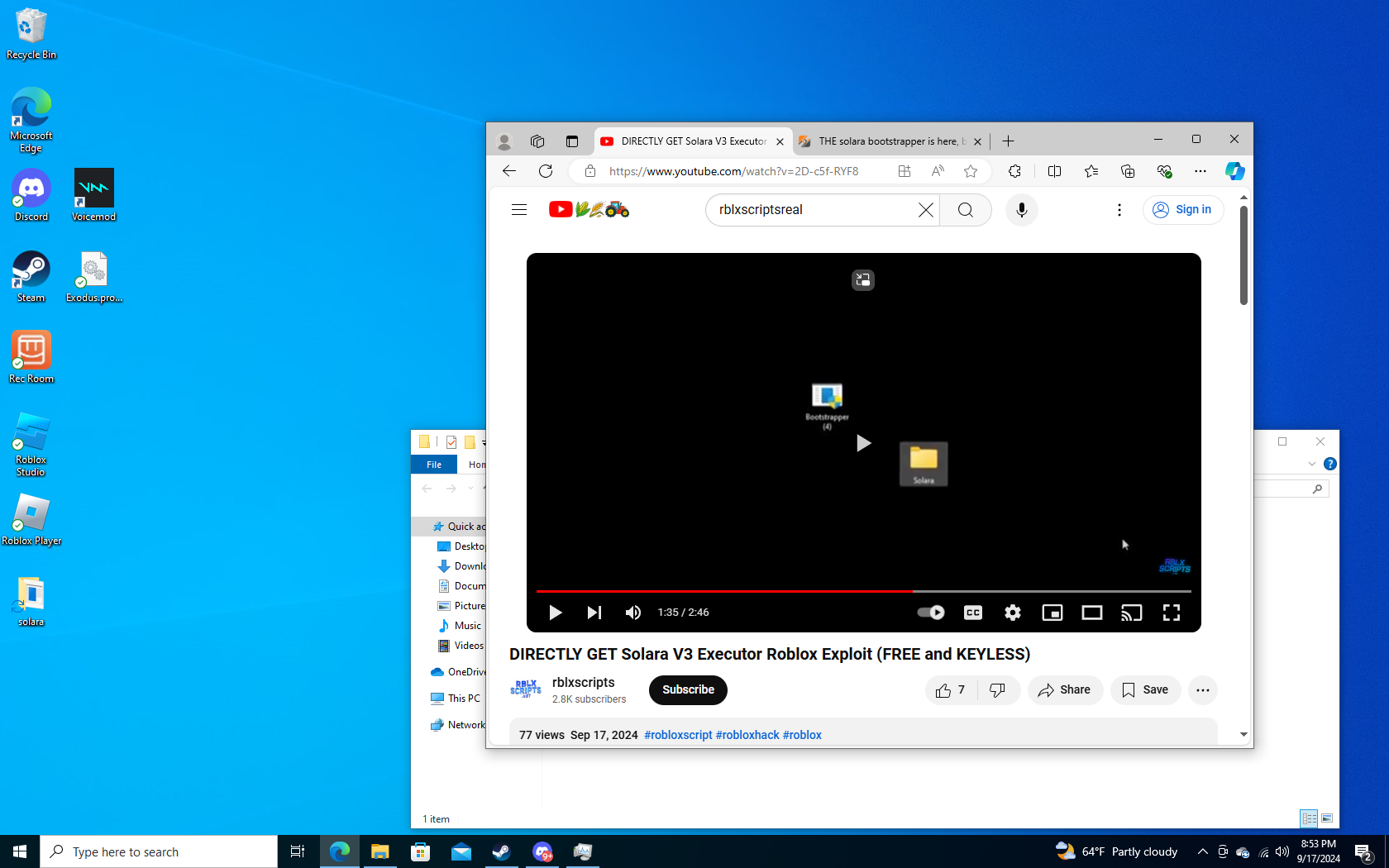Open Edge tab actions menu

[571, 141]
